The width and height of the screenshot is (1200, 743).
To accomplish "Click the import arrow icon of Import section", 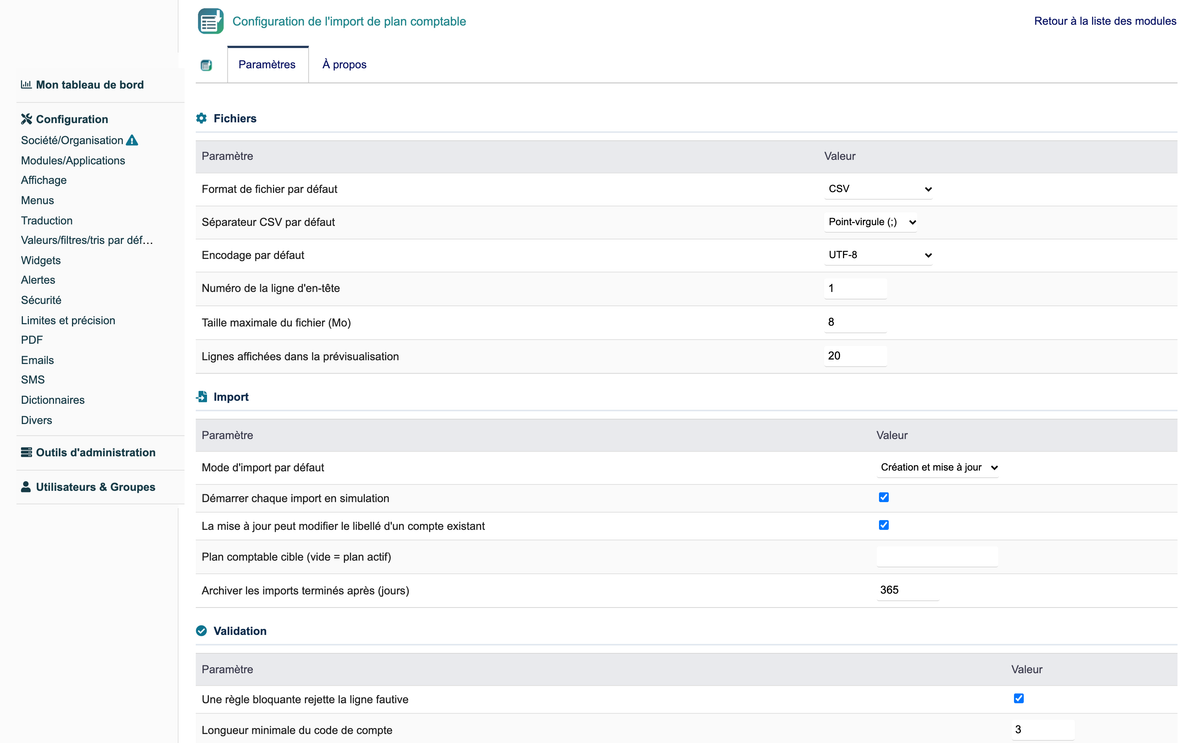I will click(201, 397).
